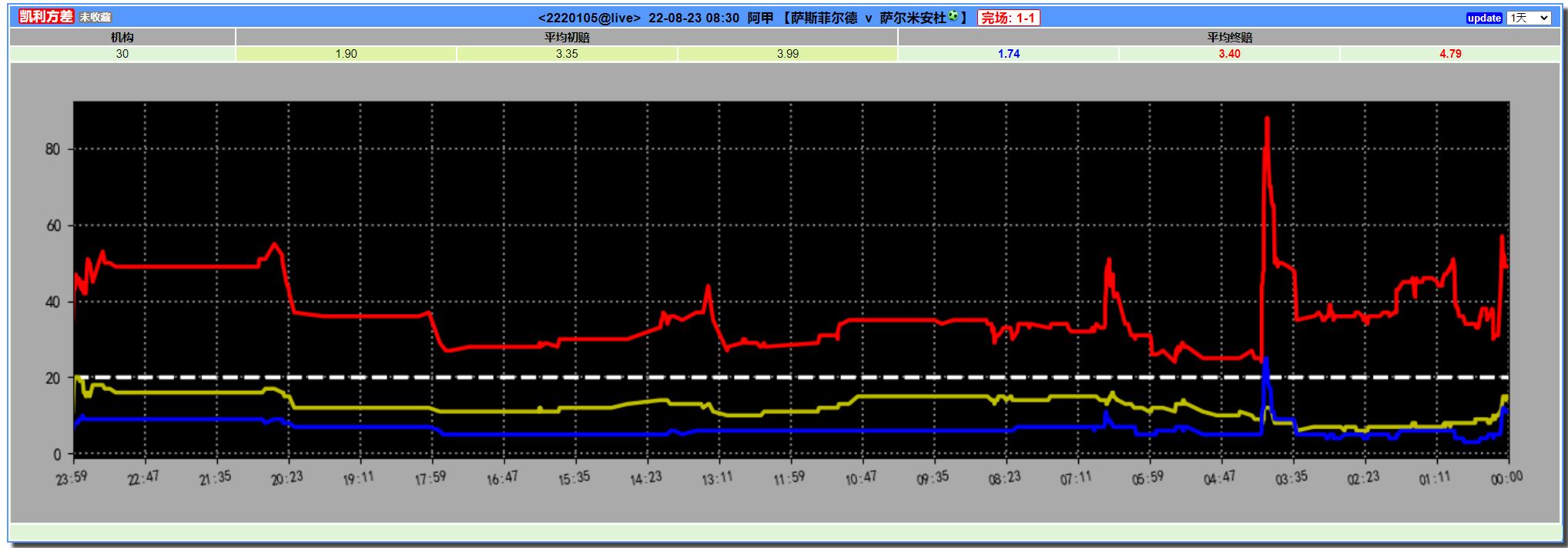Click the final odds value 3.40

pos(1229,54)
